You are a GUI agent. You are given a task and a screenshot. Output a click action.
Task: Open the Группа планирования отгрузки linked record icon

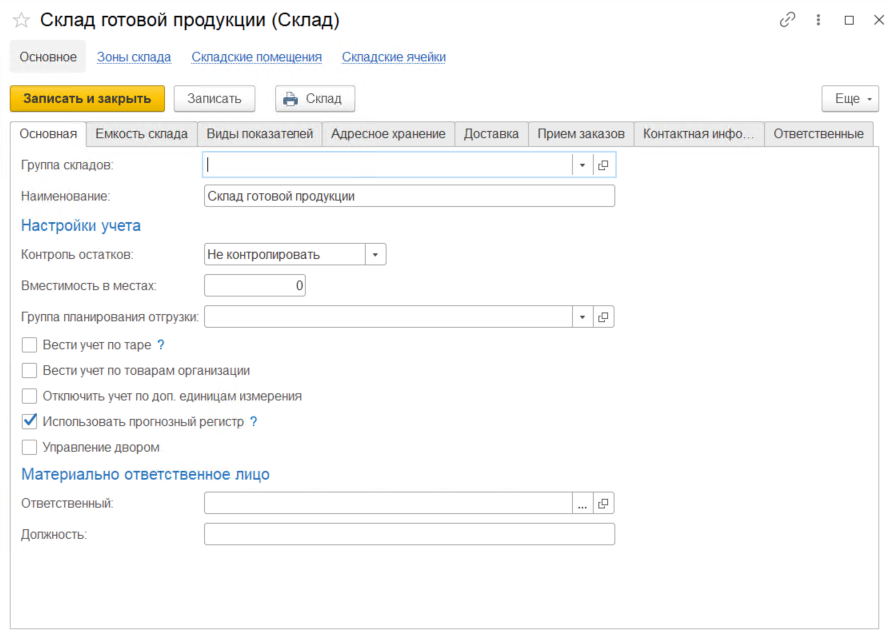[x=603, y=317]
